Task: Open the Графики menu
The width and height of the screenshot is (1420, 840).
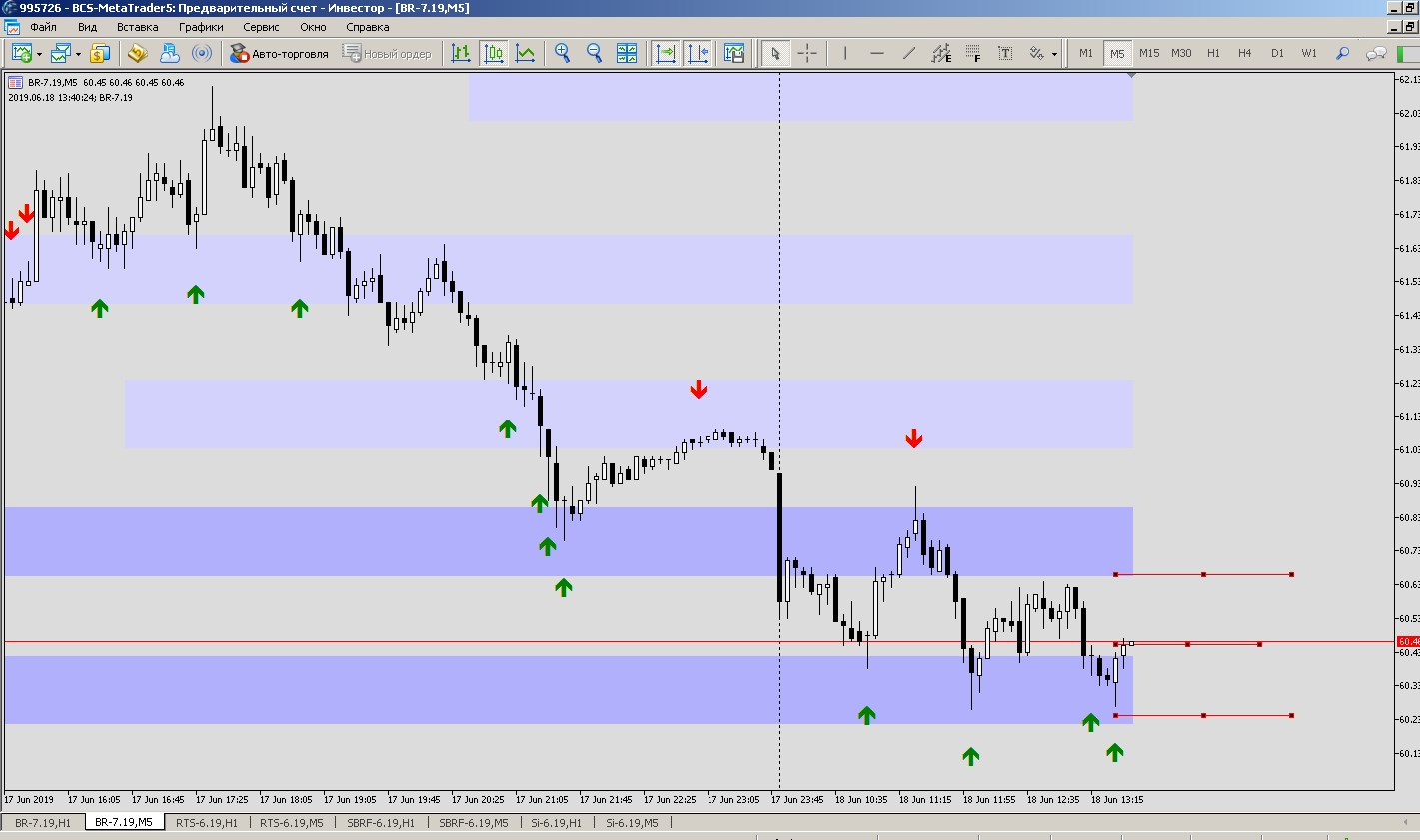Action: (x=201, y=27)
